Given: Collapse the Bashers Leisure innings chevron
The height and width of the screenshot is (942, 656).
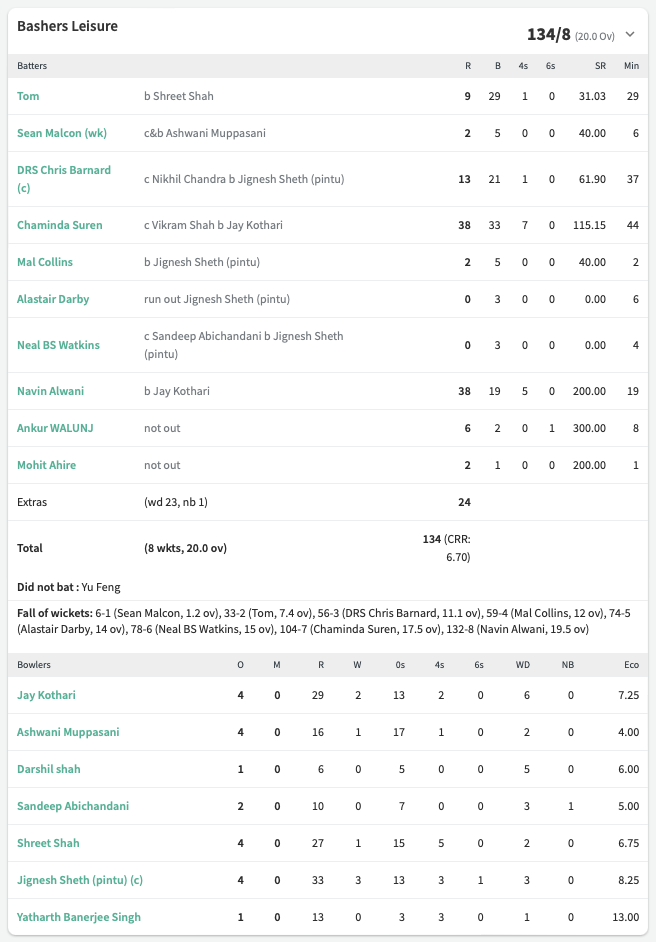Looking at the screenshot, I should point(630,34).
